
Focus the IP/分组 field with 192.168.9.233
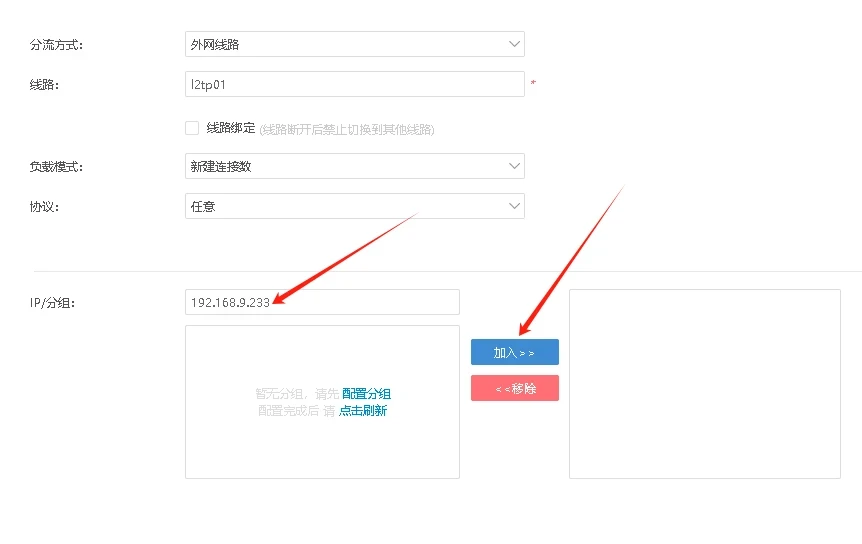[x=321, y=303]
